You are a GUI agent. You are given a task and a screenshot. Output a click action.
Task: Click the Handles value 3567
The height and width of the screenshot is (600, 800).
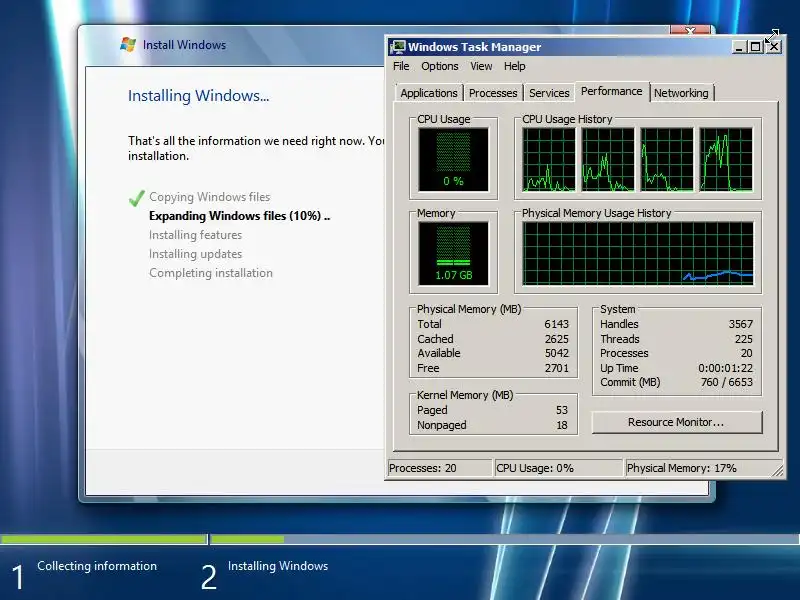pos(740,324)
